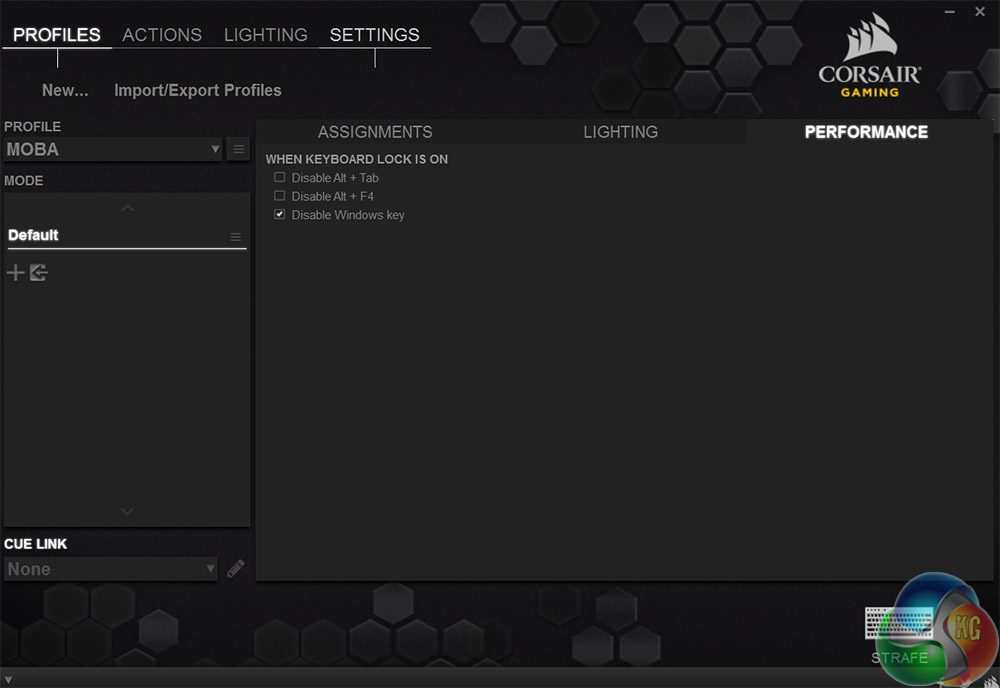Click the Corsair Gaming logo
The height and width of the screenshot is (688, 1000).
click(870, 56)
